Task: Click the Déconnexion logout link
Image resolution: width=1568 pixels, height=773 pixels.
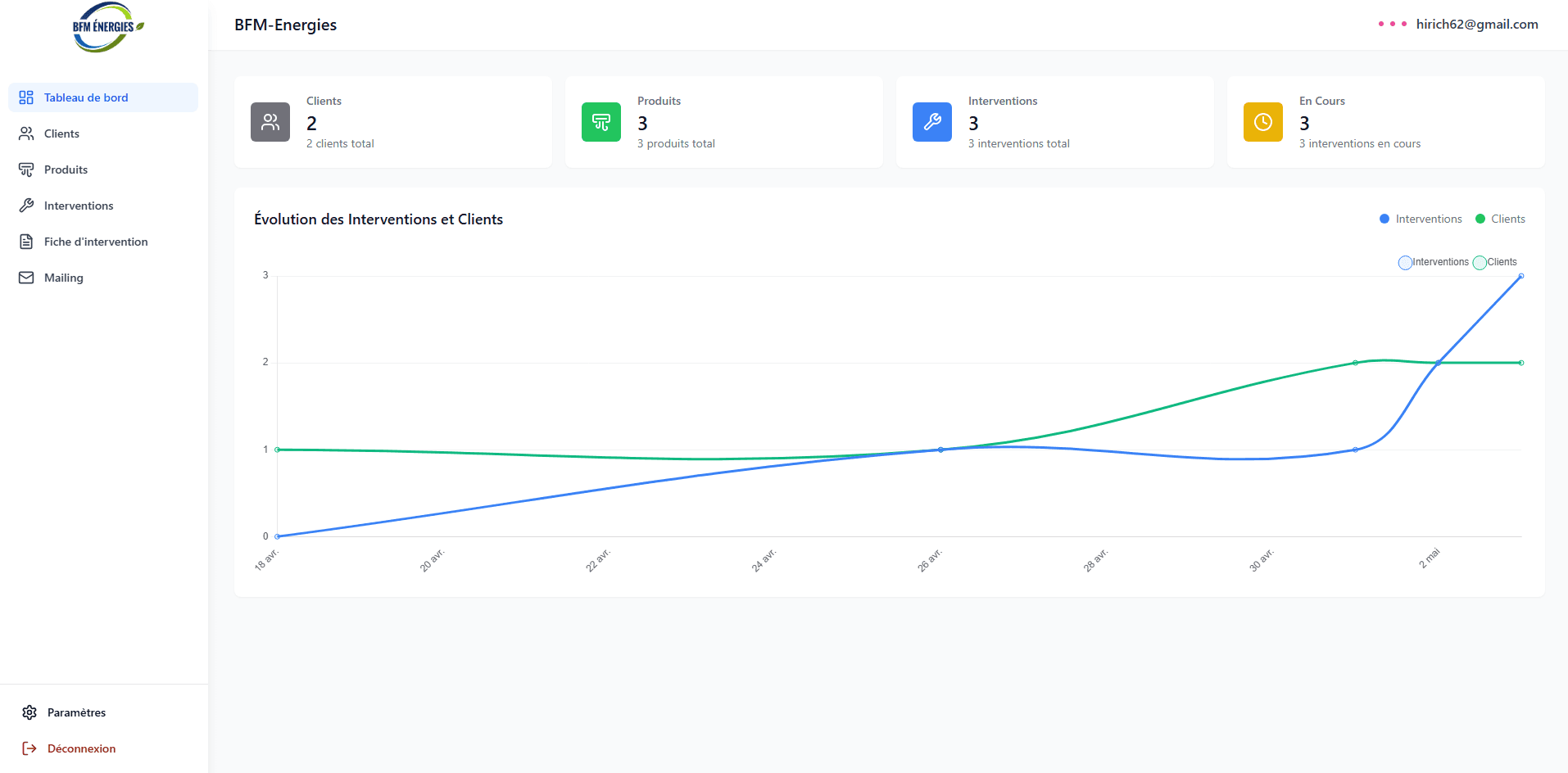Action: point(81,748)
